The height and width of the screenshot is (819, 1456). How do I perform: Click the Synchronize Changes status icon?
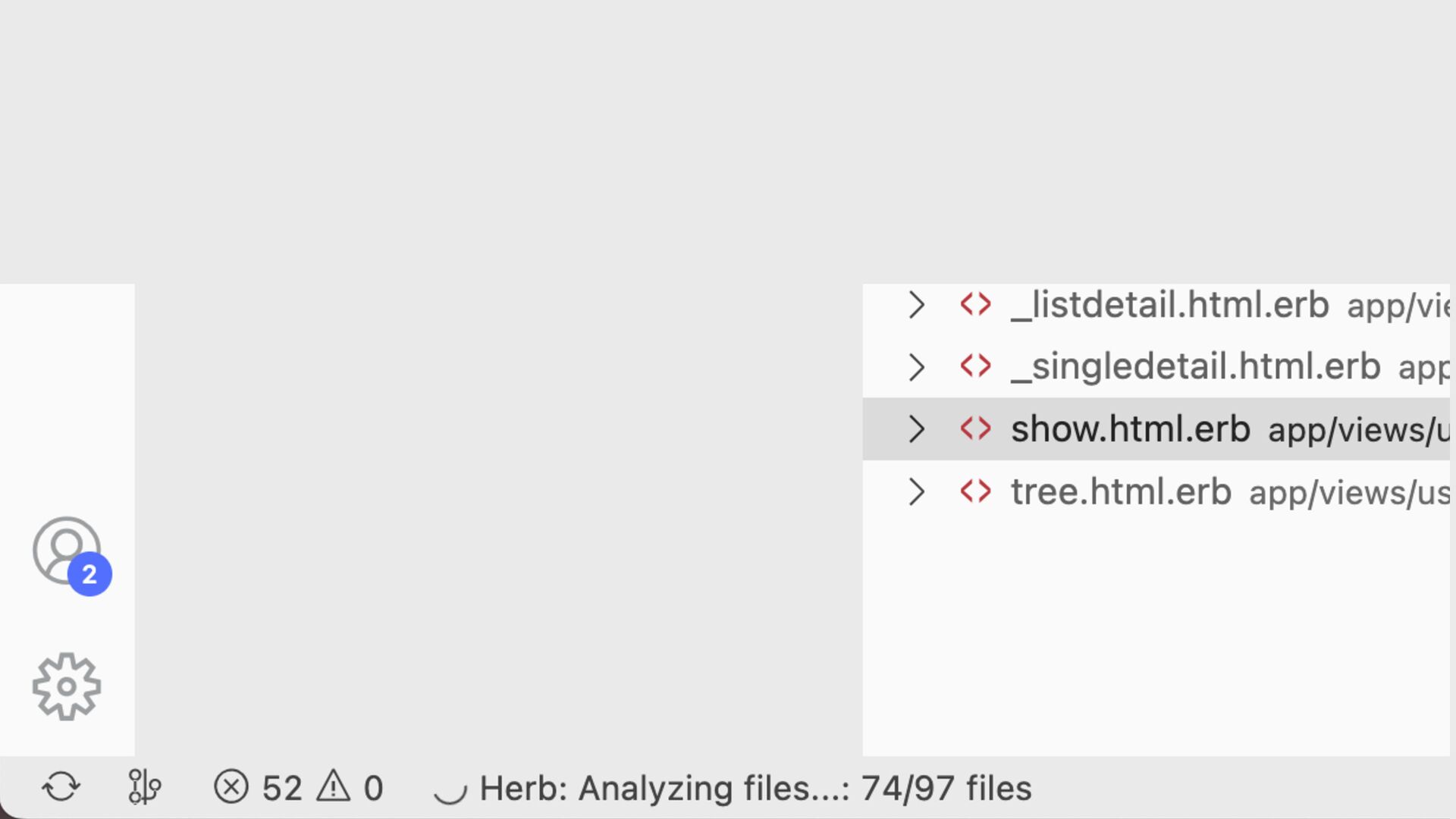click(x=61, y=787)
